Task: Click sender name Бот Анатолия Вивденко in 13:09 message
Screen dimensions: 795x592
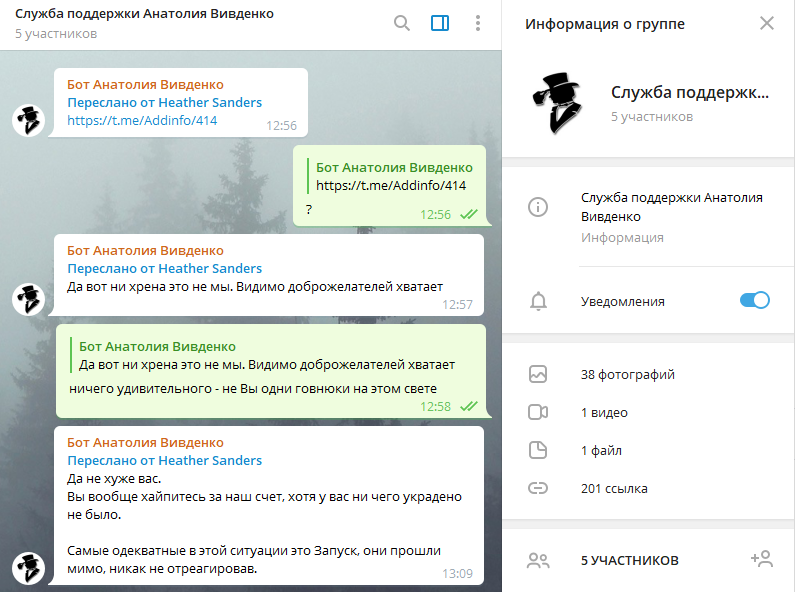Action: 146,442
